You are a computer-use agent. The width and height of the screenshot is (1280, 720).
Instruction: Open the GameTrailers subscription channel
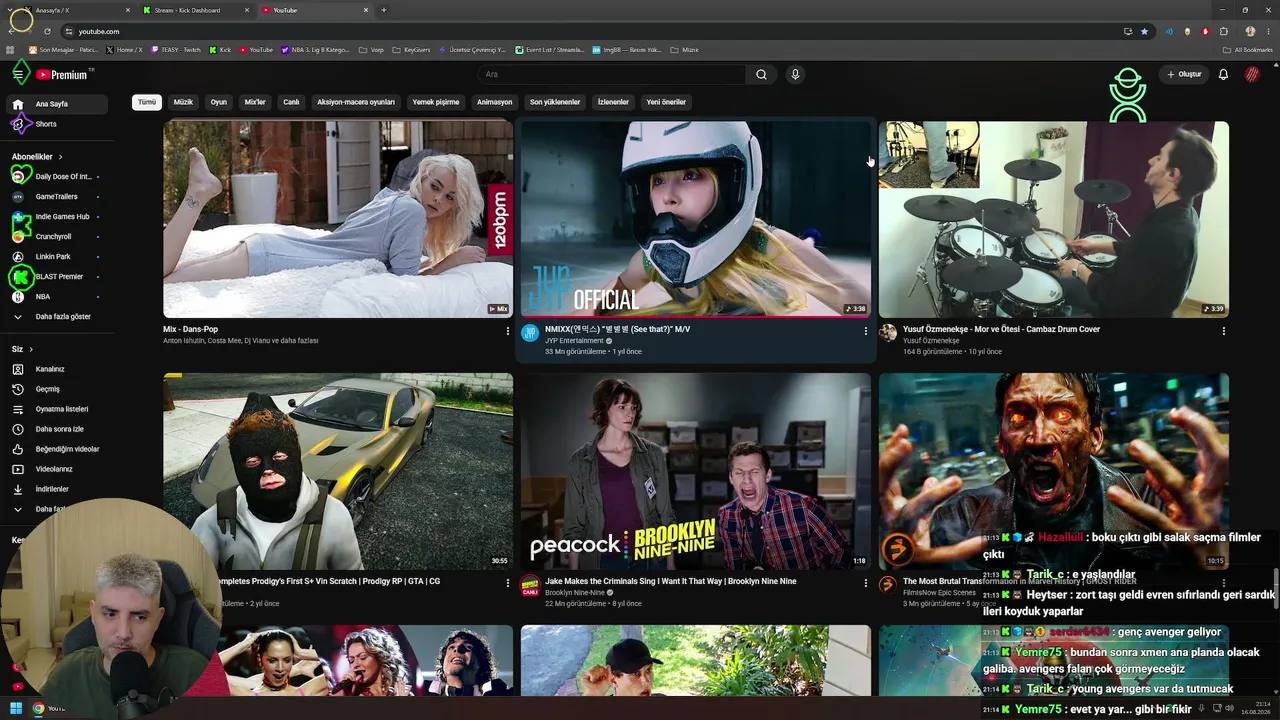pyautogui.click(x=58, y=197)
